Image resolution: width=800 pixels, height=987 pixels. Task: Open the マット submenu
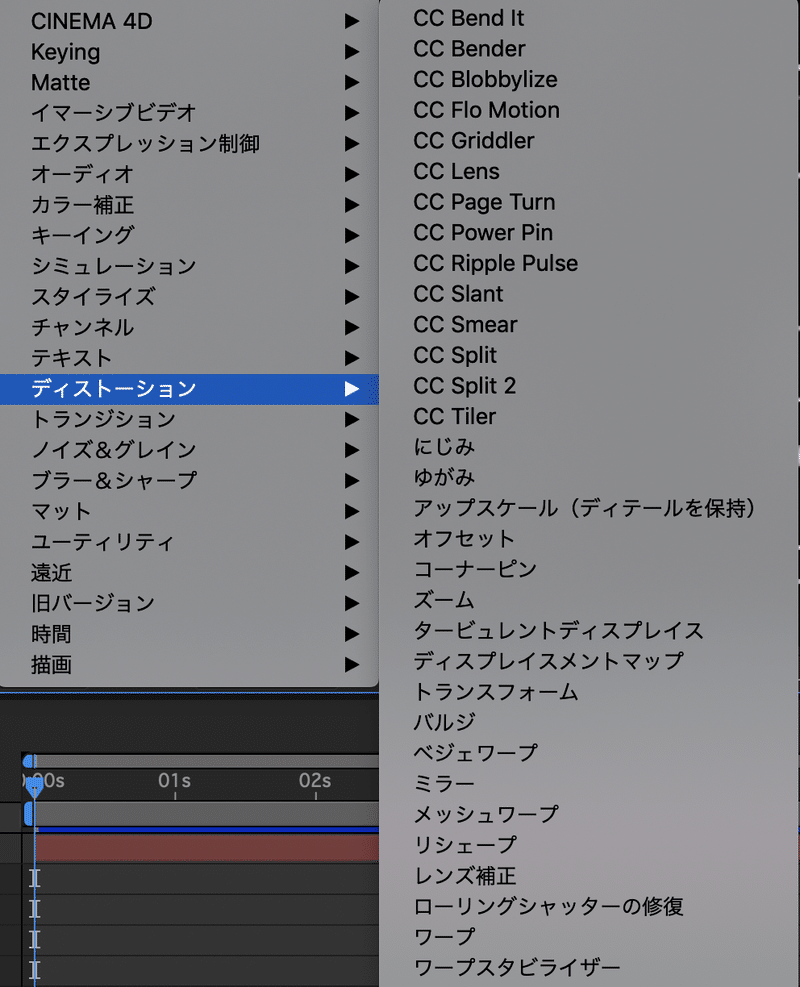(x=189, y=511)
